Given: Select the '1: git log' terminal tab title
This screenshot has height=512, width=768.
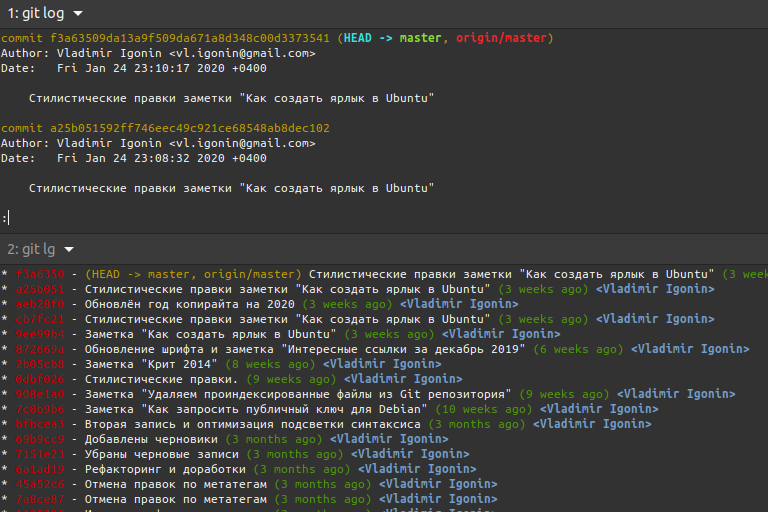Looking at the screenshot, I should tap(36, 13).
